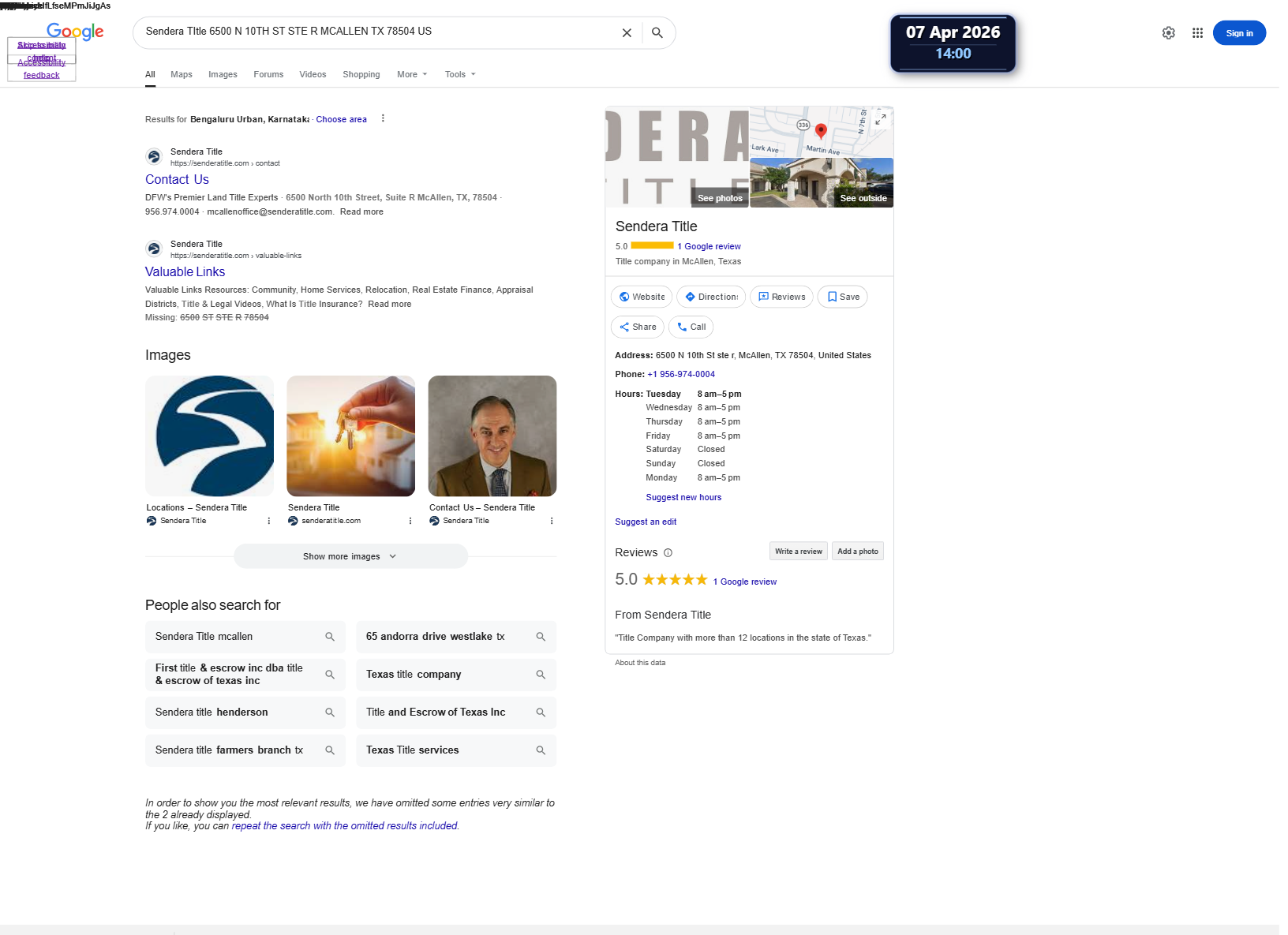Click Suggest an edit link

click(646, 522)
